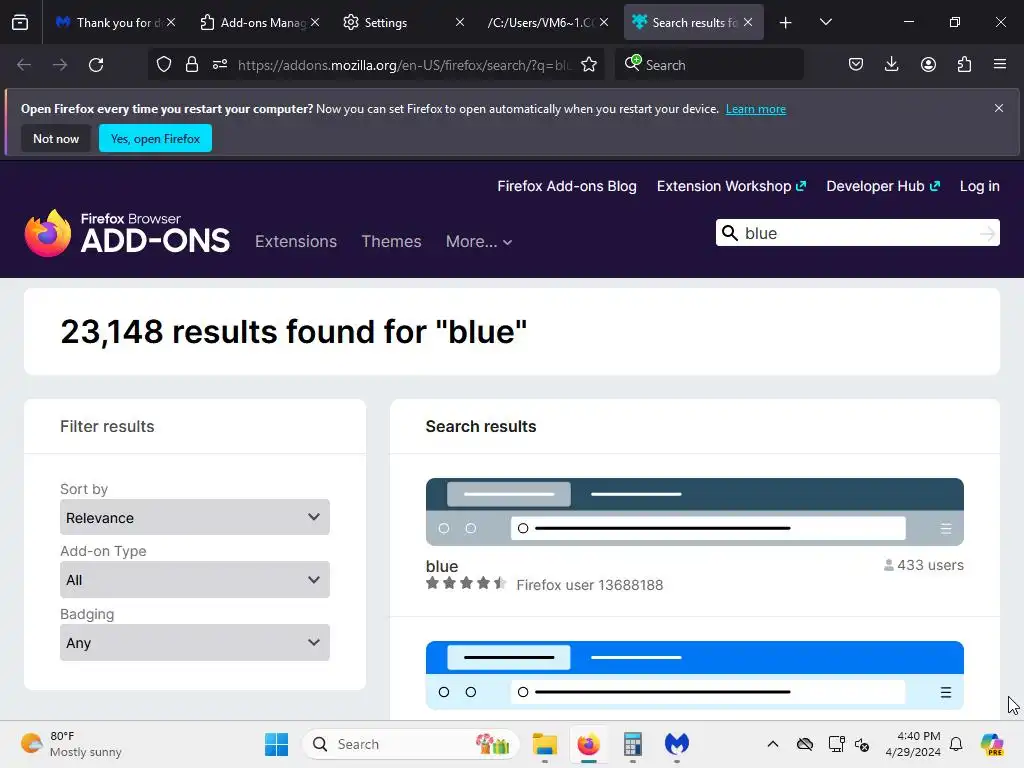This screenshot has height=768, width=1024.
Task: Open the Badging Any dropdown
Action: click(x=195, y=643)
